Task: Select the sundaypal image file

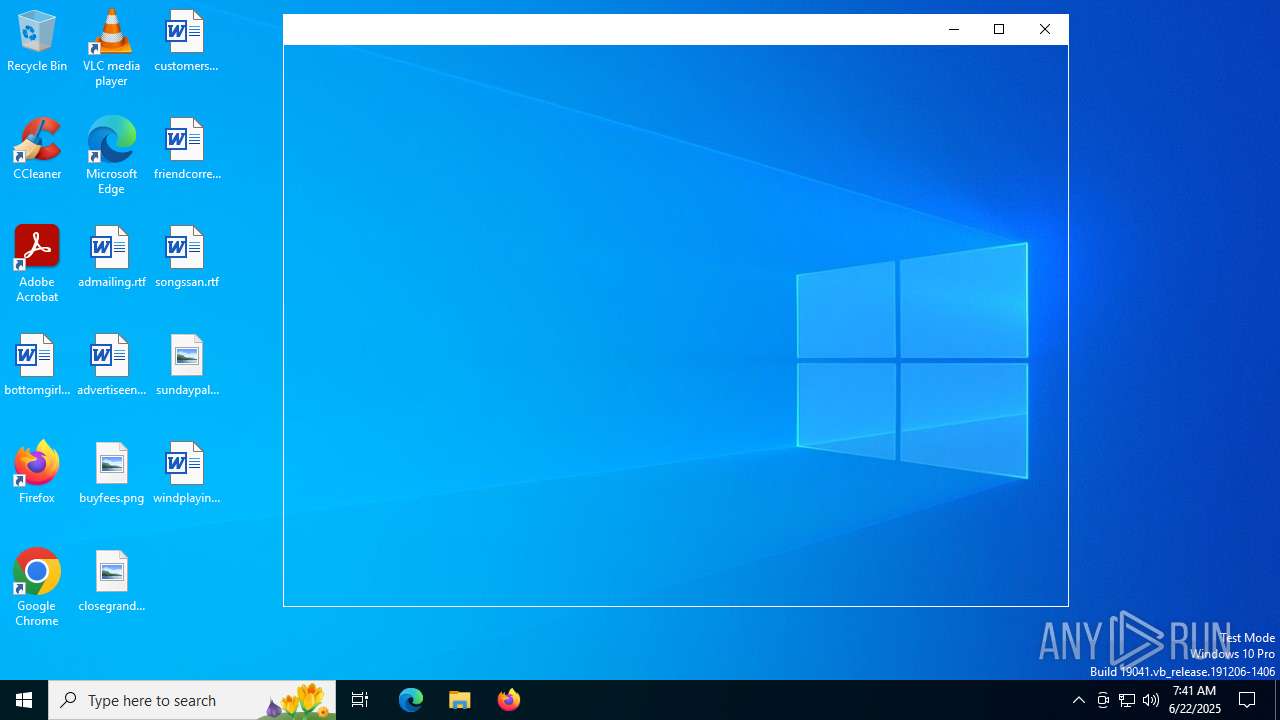Action: [186, 366]
